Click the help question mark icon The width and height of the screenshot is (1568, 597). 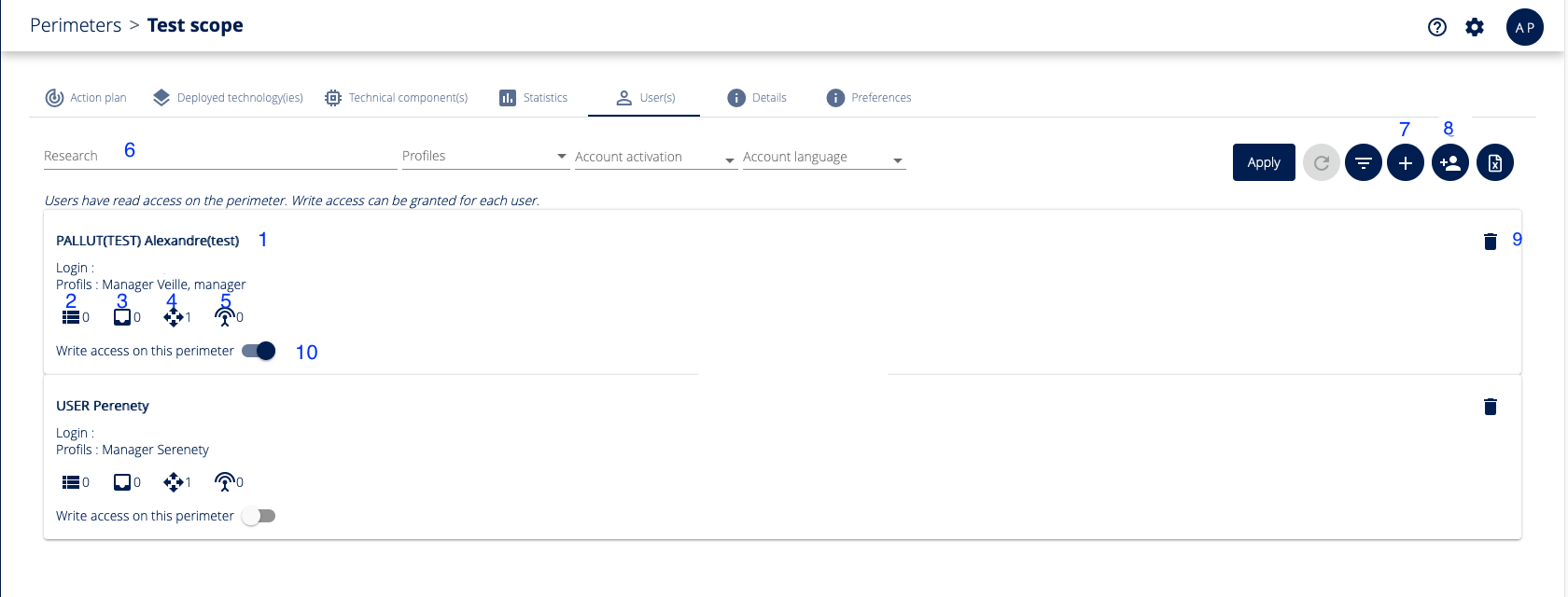pos(1437,27)
